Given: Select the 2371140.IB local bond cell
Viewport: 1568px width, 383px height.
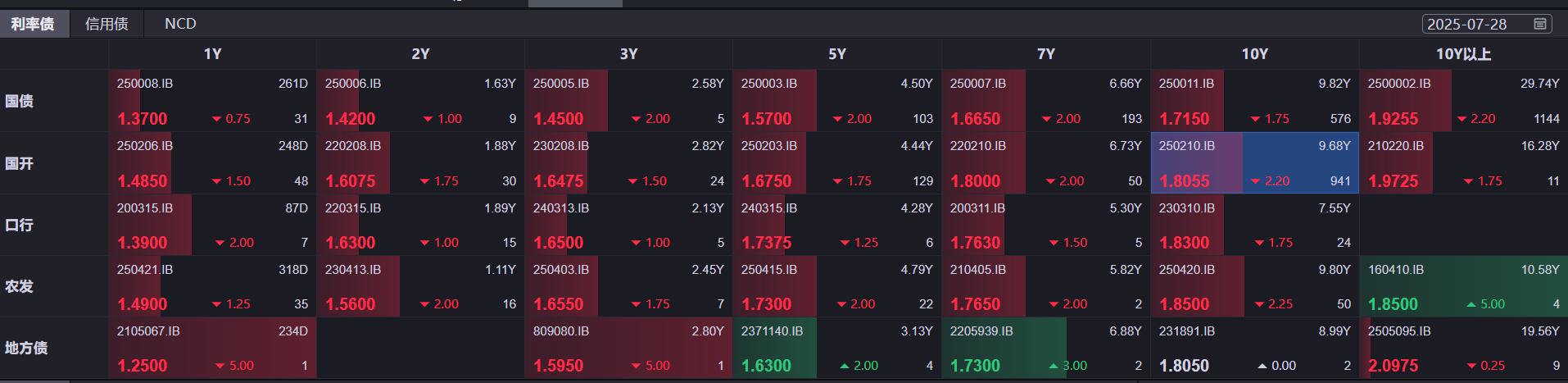Looking at the screenshot, I should coord(836,348).
